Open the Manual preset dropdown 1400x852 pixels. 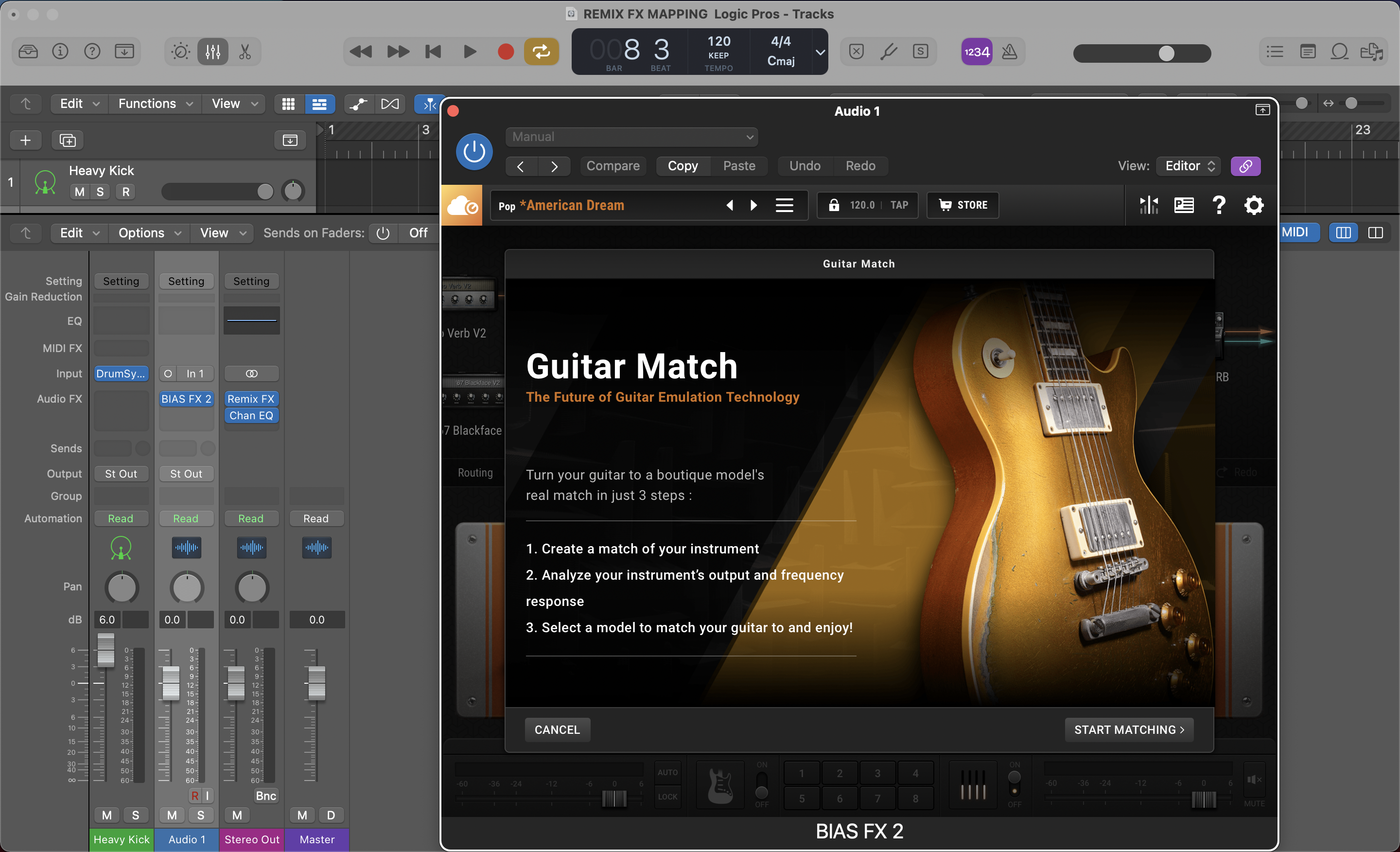(631, 137)
